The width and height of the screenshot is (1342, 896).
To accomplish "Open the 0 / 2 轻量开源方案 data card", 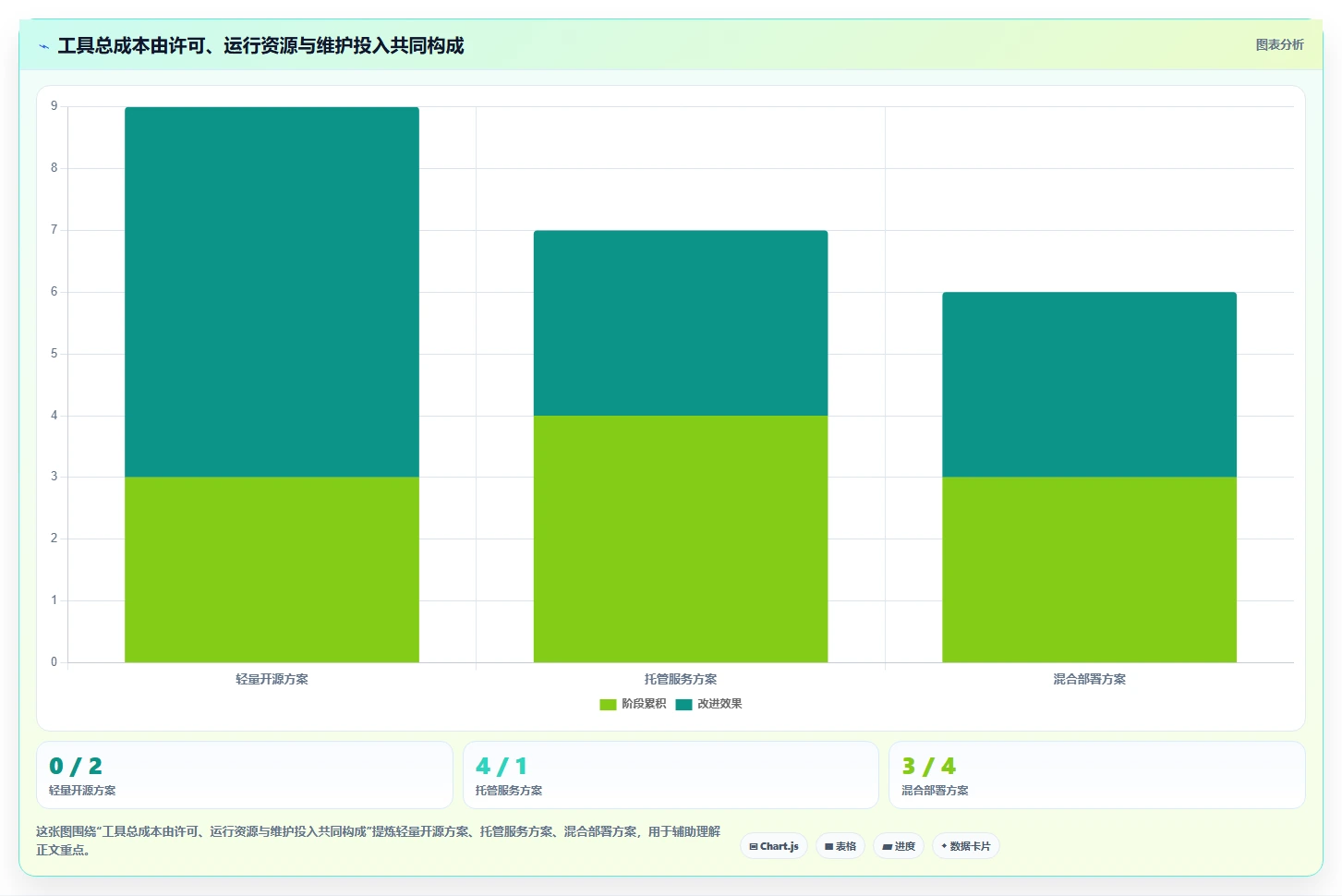I will coord(245,775).
